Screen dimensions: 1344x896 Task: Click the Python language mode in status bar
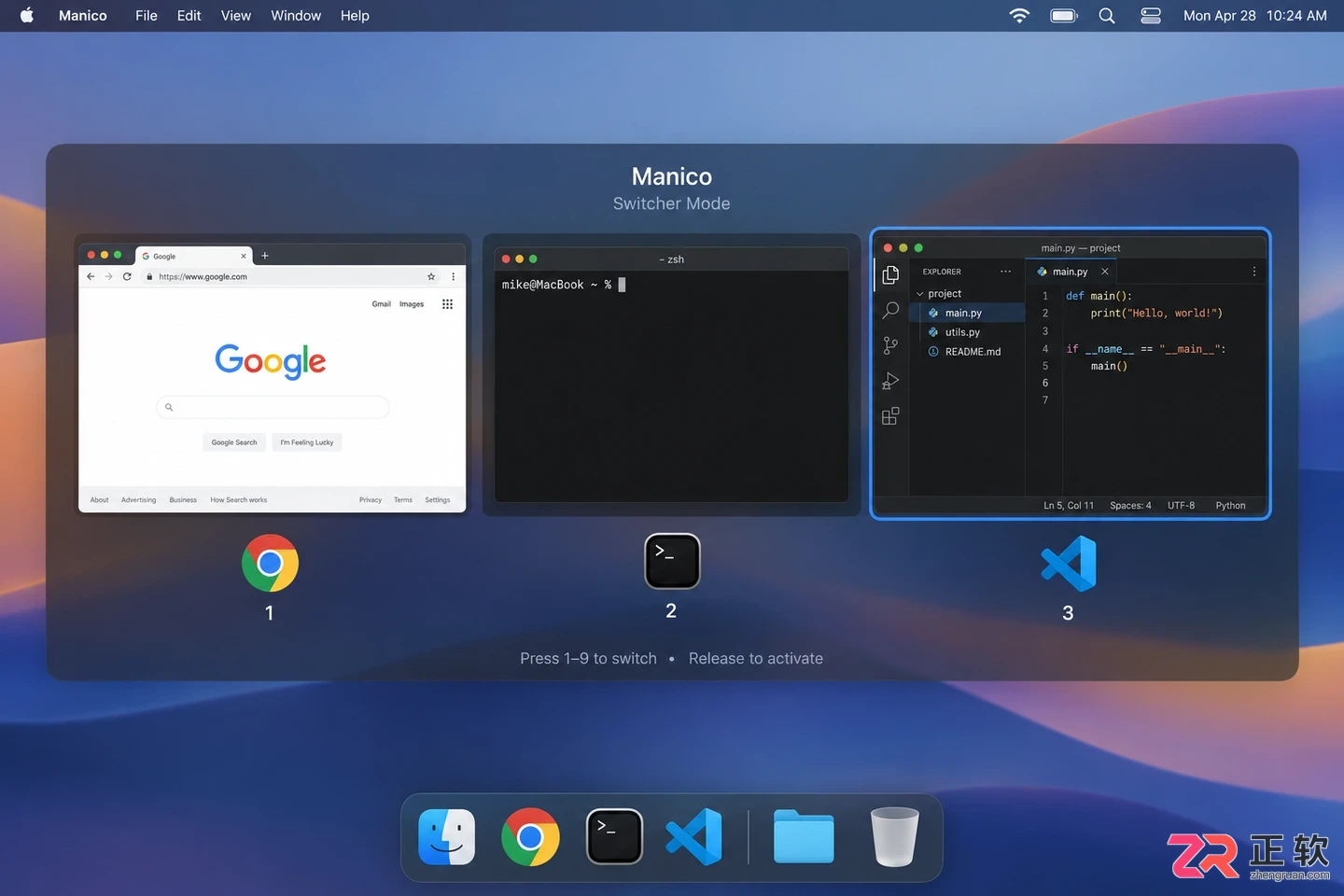coord(1230,506)
